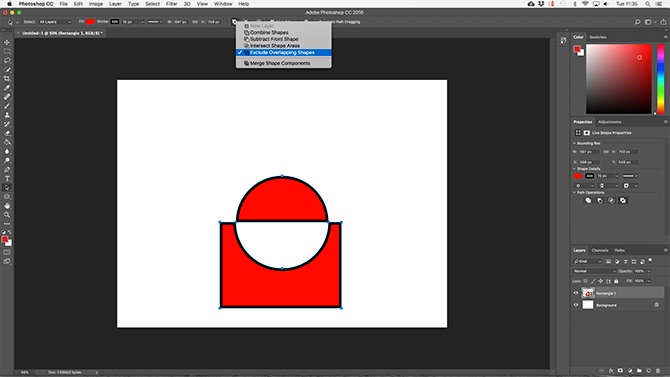The image size is (670, 377).
Task: Open the Filter menu
Action: coord(171,4)
